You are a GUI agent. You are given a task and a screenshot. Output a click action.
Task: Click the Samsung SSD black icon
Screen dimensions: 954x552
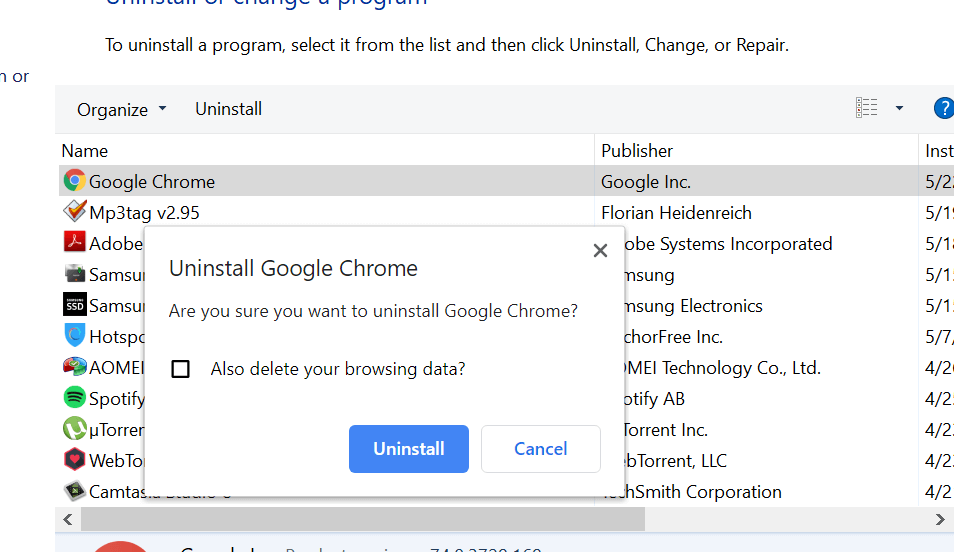pyautogui.click(x=74, y=304)
